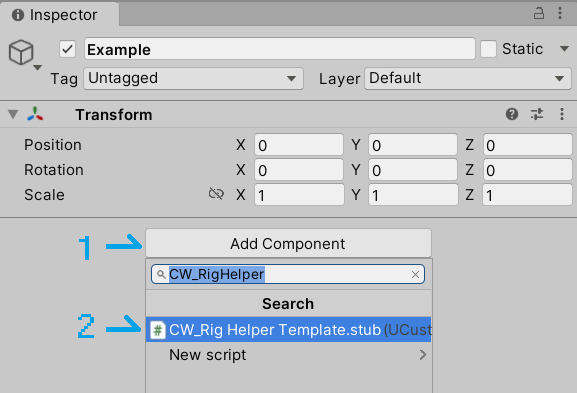Open the Static flags dropdown arrow
The image size is (577, 393).
[x=564, y=49]
